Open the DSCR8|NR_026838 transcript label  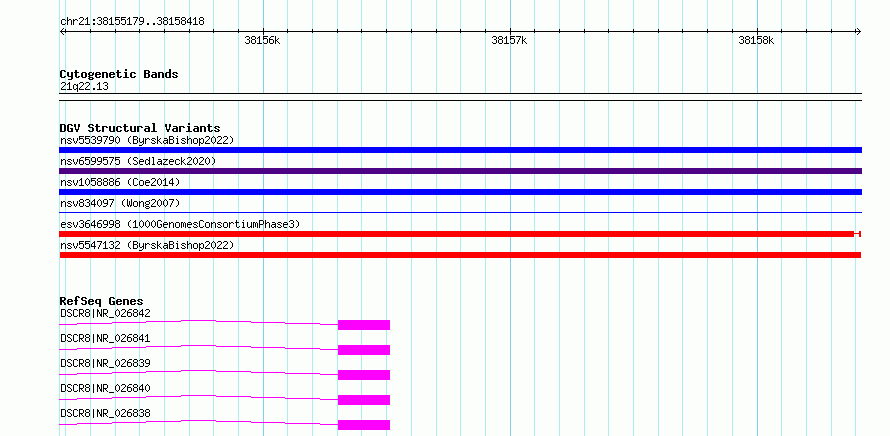pyautogui.click(x=105, y=413)
